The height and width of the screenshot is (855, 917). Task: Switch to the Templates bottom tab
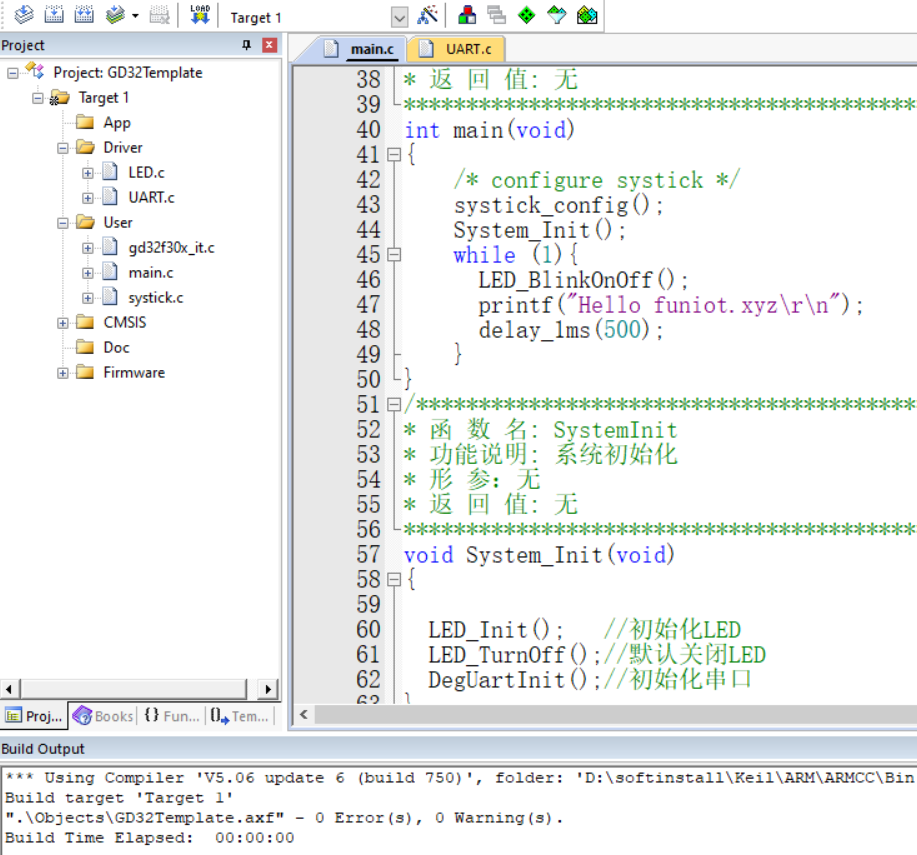tap(239, 716)
